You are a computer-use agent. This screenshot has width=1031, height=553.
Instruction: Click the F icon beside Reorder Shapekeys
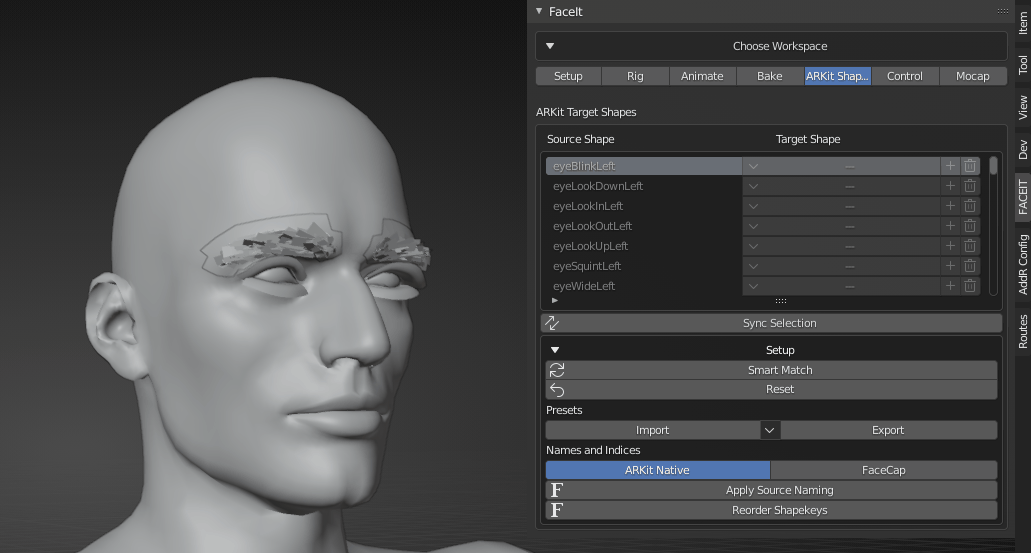(x=557, y=510)
